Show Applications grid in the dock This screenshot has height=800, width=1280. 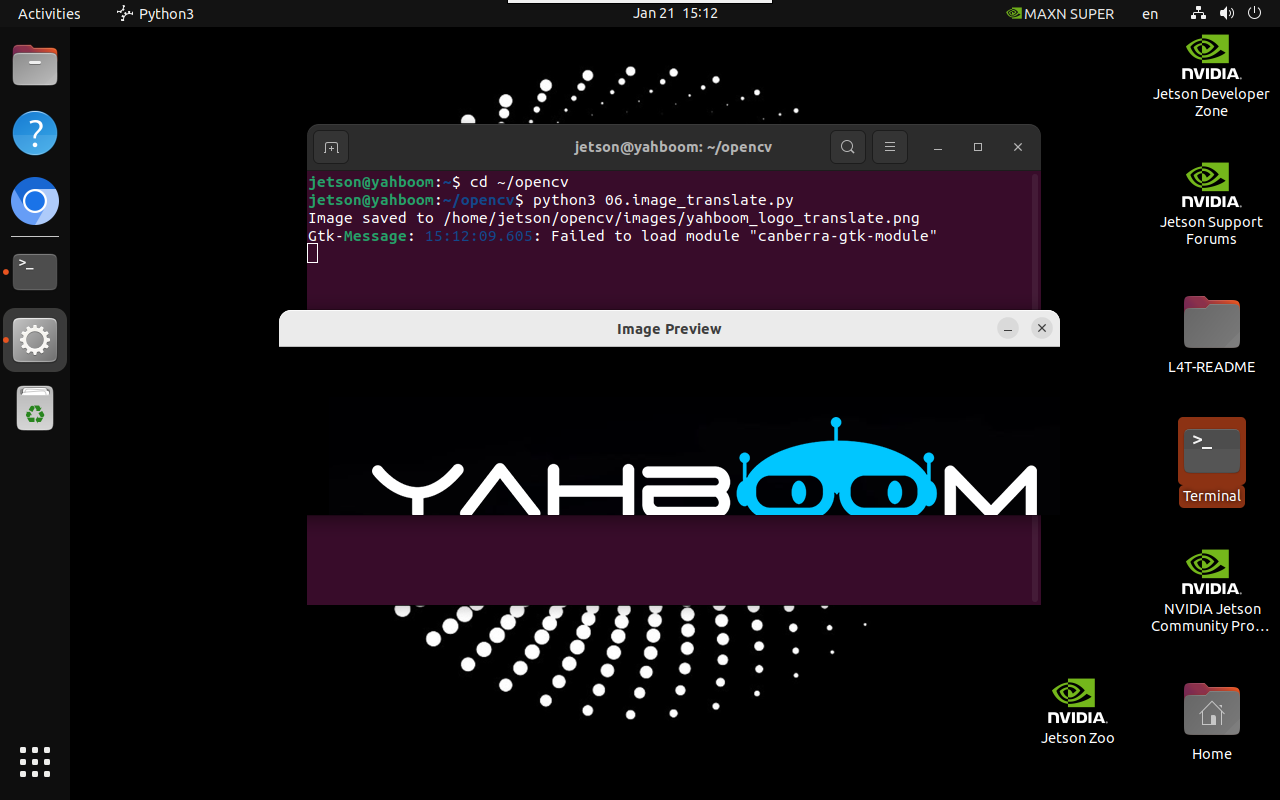(x=35, y=762)
